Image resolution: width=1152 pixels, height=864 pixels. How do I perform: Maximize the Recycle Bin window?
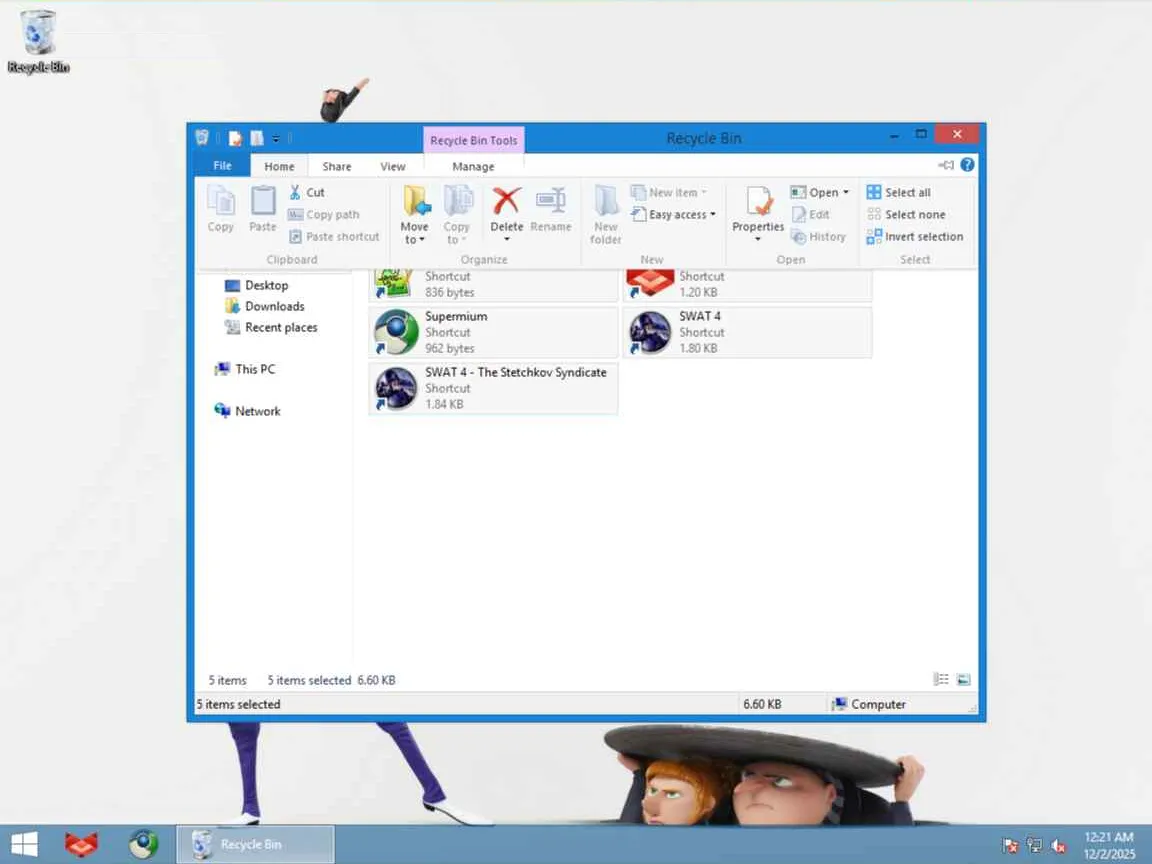tap(921, 134)
